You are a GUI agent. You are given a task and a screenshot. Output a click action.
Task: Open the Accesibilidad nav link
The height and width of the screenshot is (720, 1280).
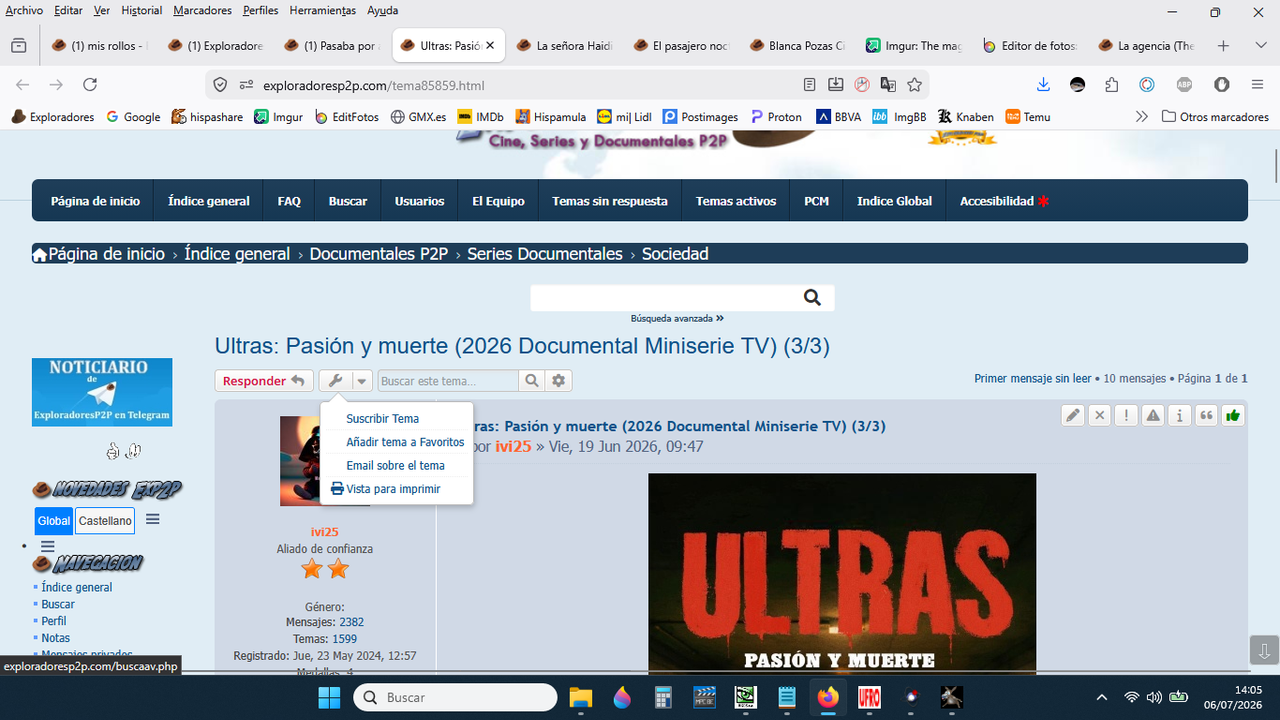[1004, 201]
